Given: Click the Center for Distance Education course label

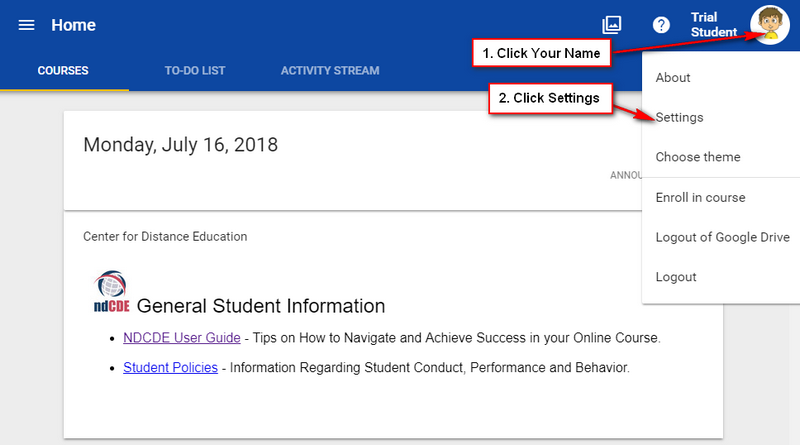Looking at the screenshot, I should (165, 237).
